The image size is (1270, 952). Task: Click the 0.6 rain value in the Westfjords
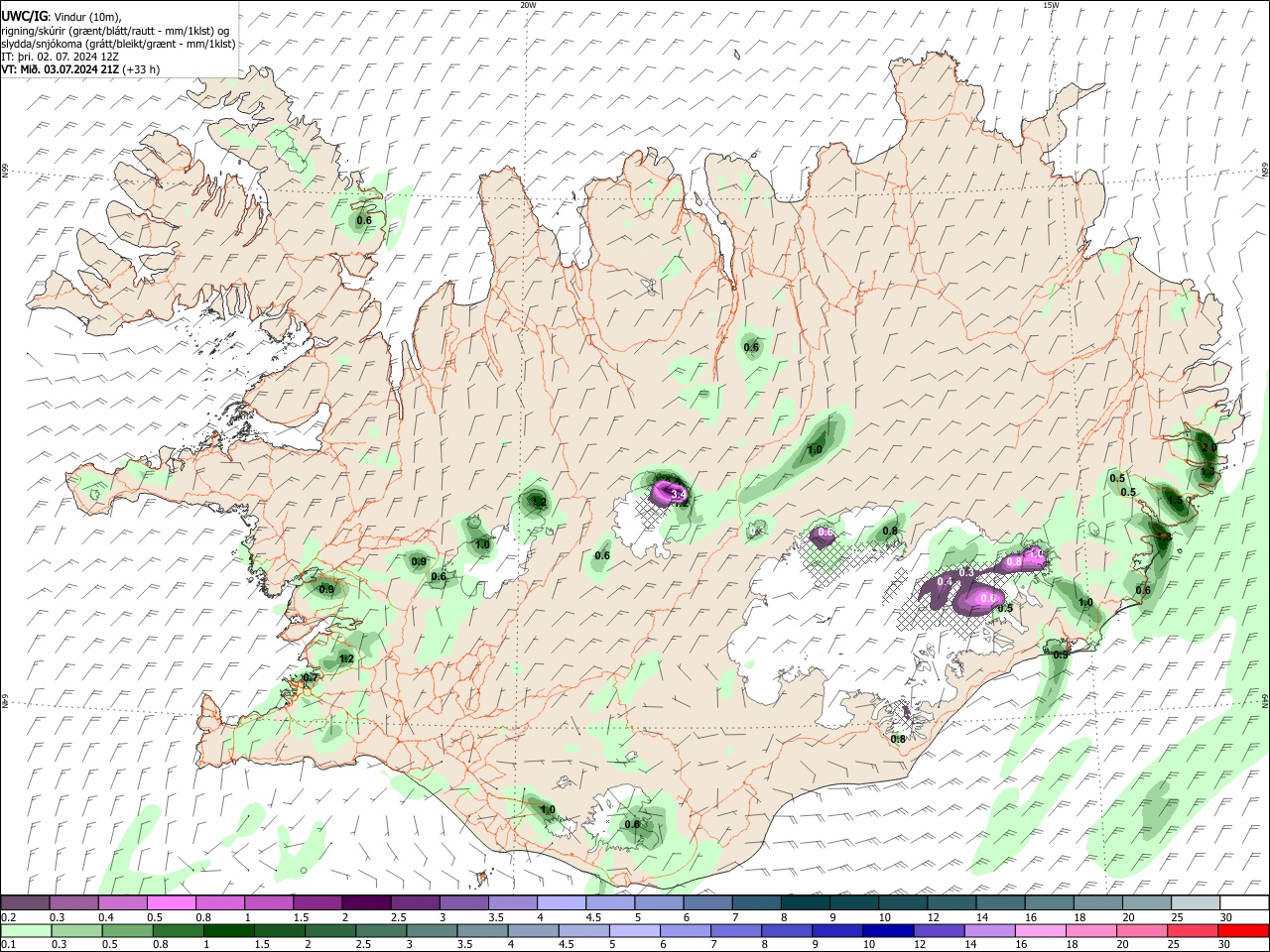click(x=364, y=220)
